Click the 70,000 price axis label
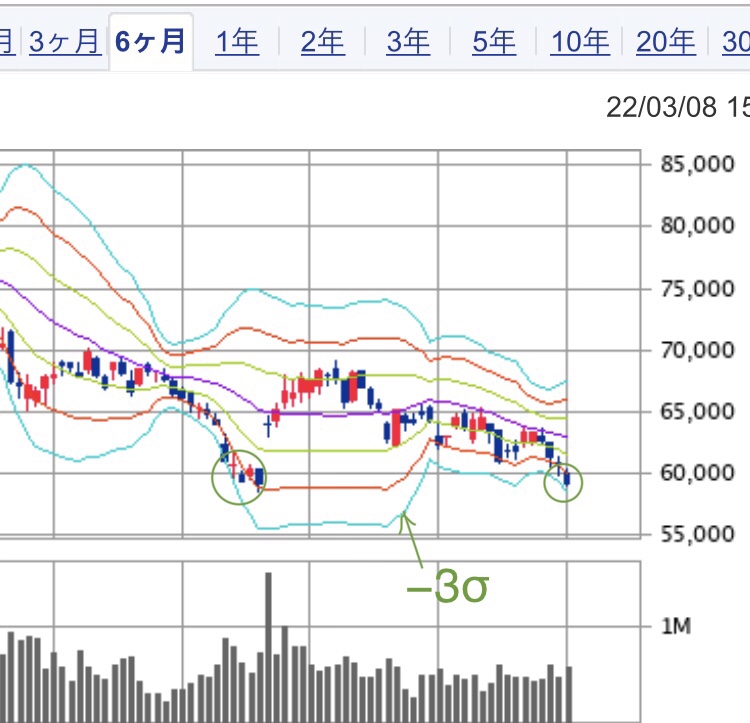750x723 pixels. (x=697, y=351)
